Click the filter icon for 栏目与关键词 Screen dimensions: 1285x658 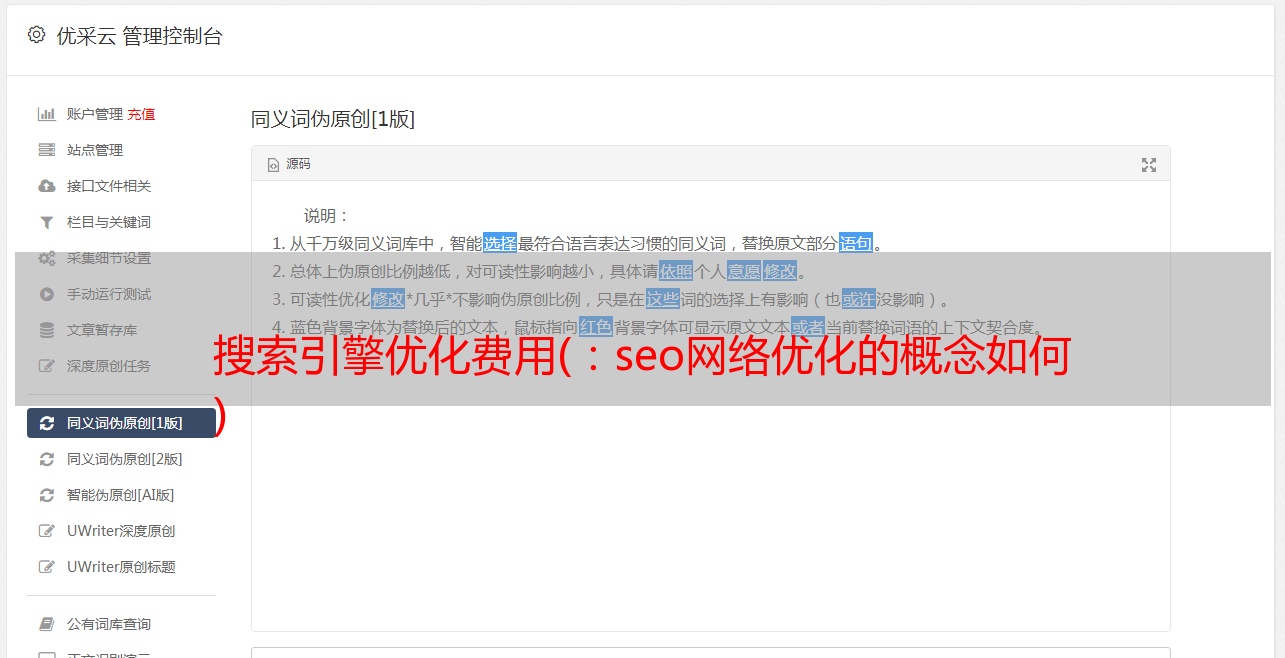coord(46,222)
